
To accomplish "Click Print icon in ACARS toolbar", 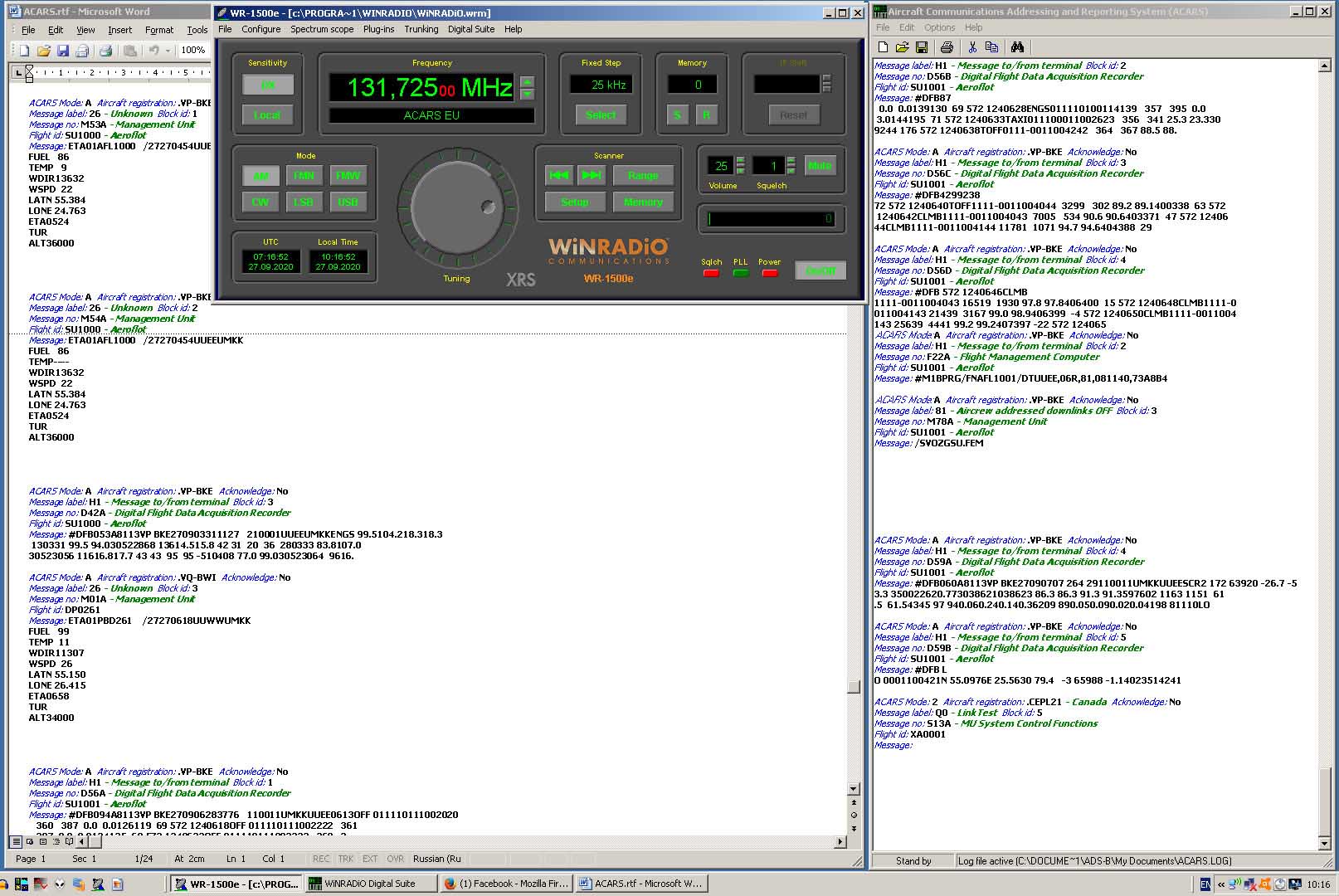I will (x=947, y=47).
